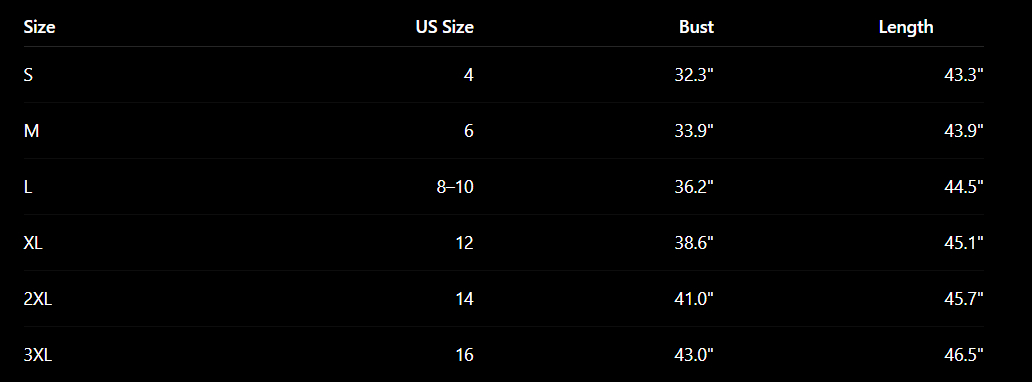Click the Size column header
Viewport: 1032px width, 382px height.
39,27
